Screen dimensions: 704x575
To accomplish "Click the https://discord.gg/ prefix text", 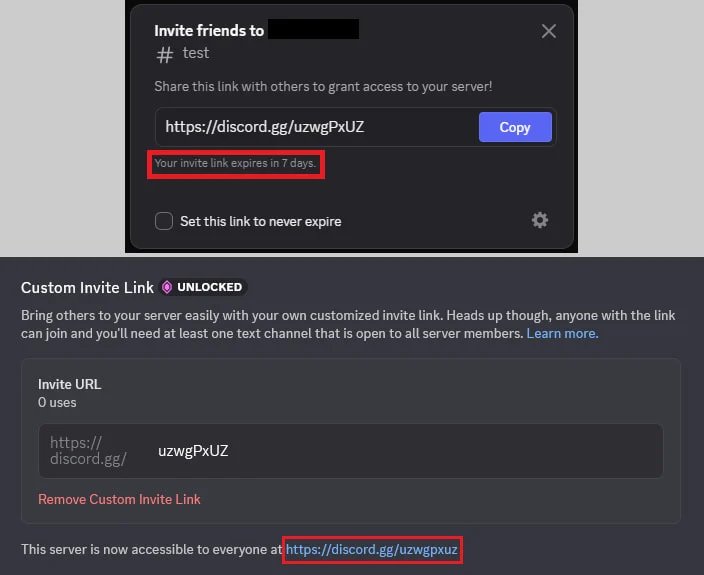I will [x=88, y=451].
